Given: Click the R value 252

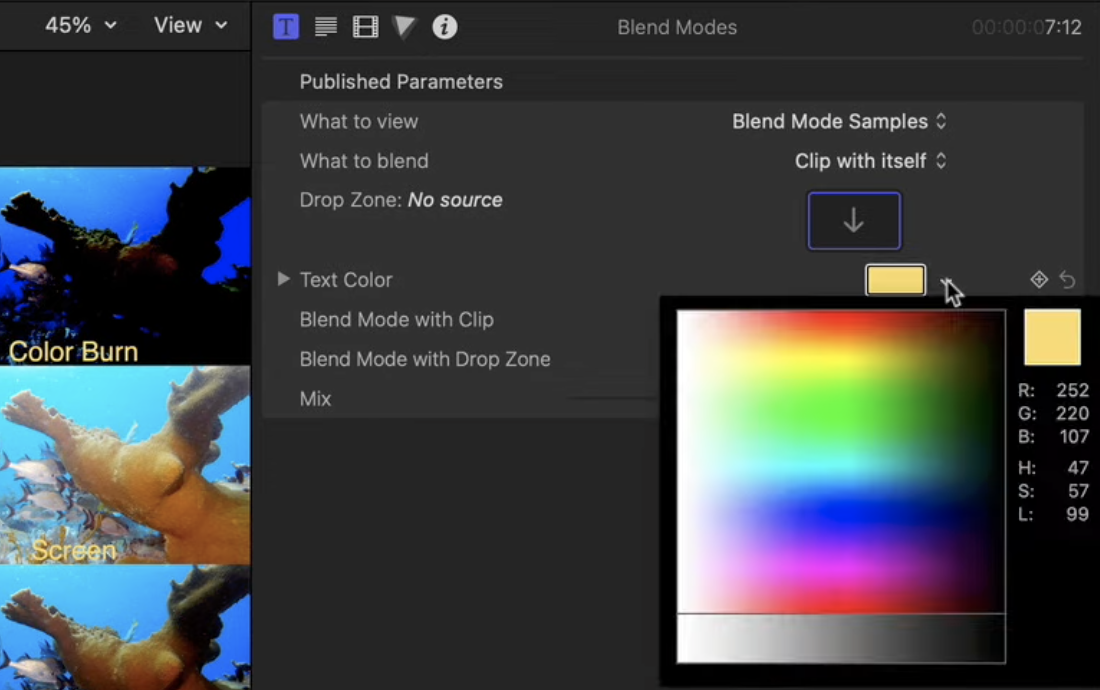Looking at the screenshot, I should 1072,391.
